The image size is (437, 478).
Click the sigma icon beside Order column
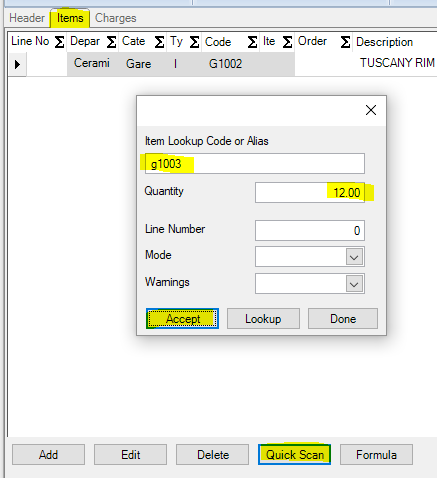tap(345, 42)
